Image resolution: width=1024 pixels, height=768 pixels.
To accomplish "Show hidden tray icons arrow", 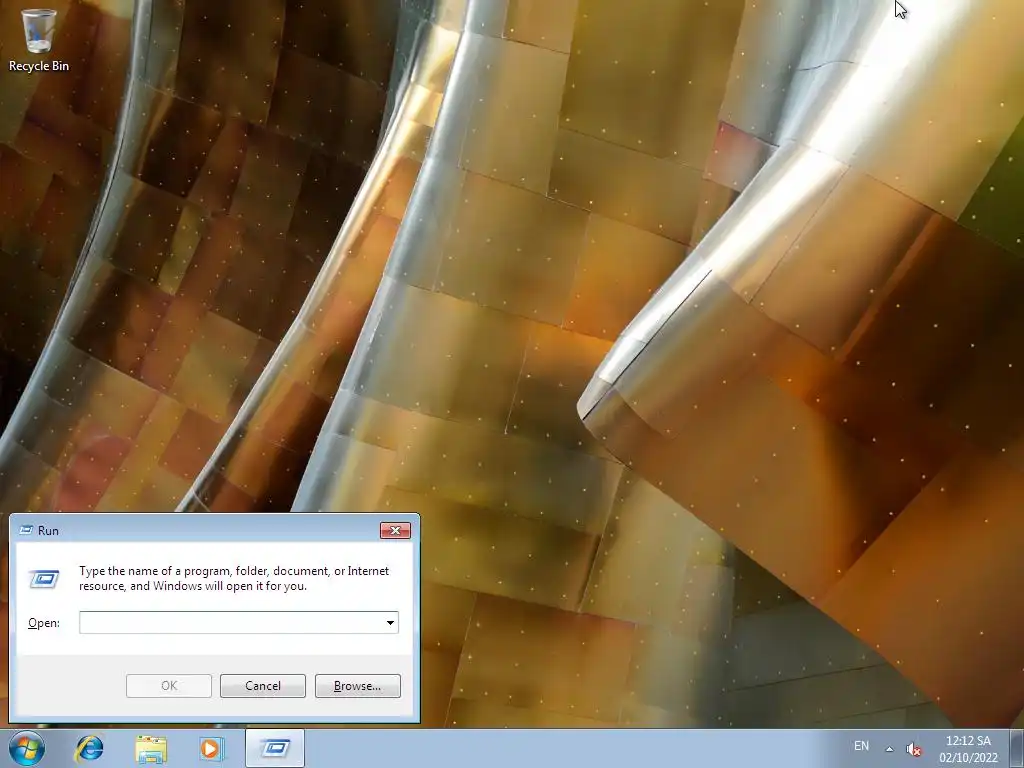I will (x=889, y=749).
